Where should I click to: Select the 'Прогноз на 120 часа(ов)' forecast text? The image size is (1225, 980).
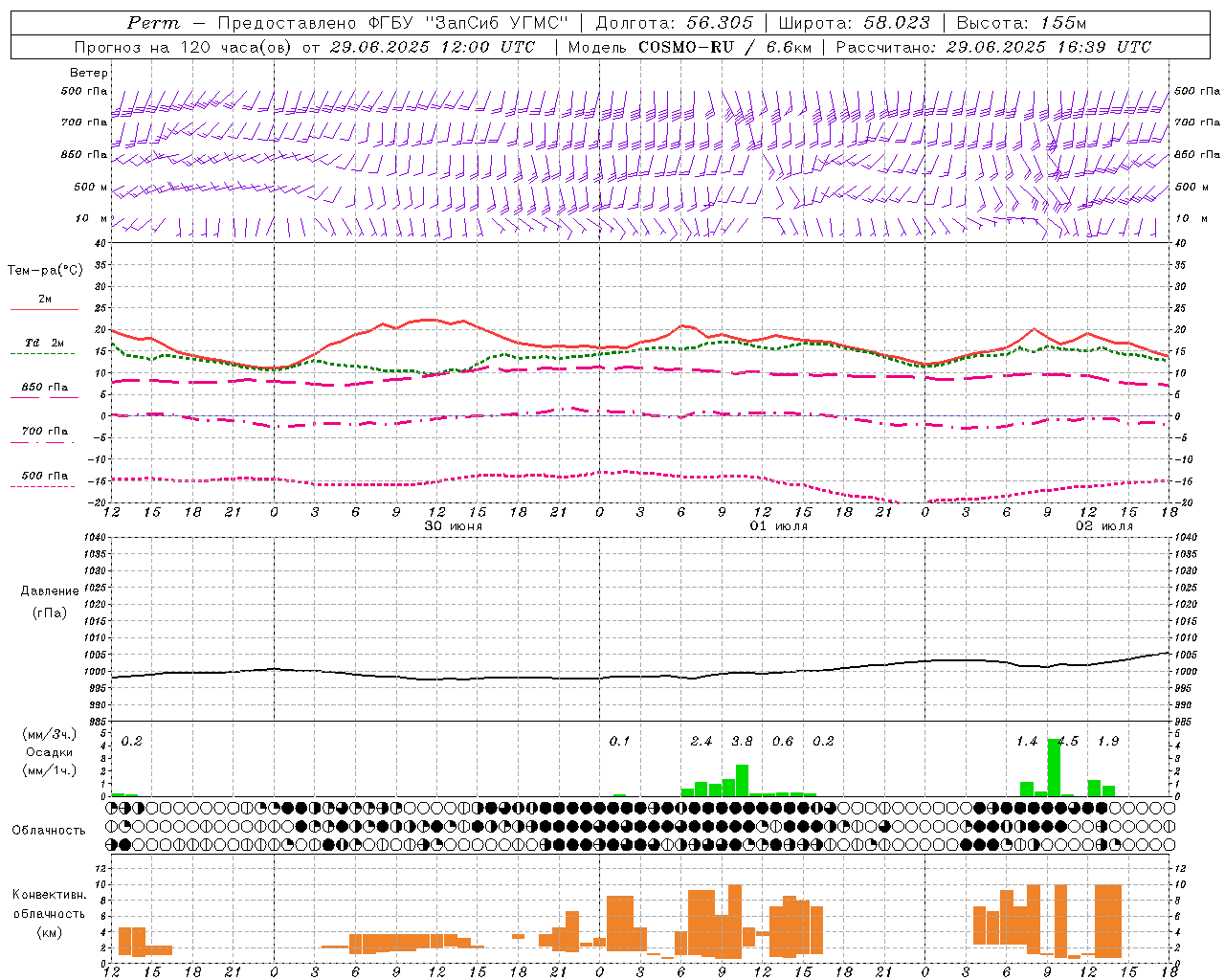click(x=185, y=47)
